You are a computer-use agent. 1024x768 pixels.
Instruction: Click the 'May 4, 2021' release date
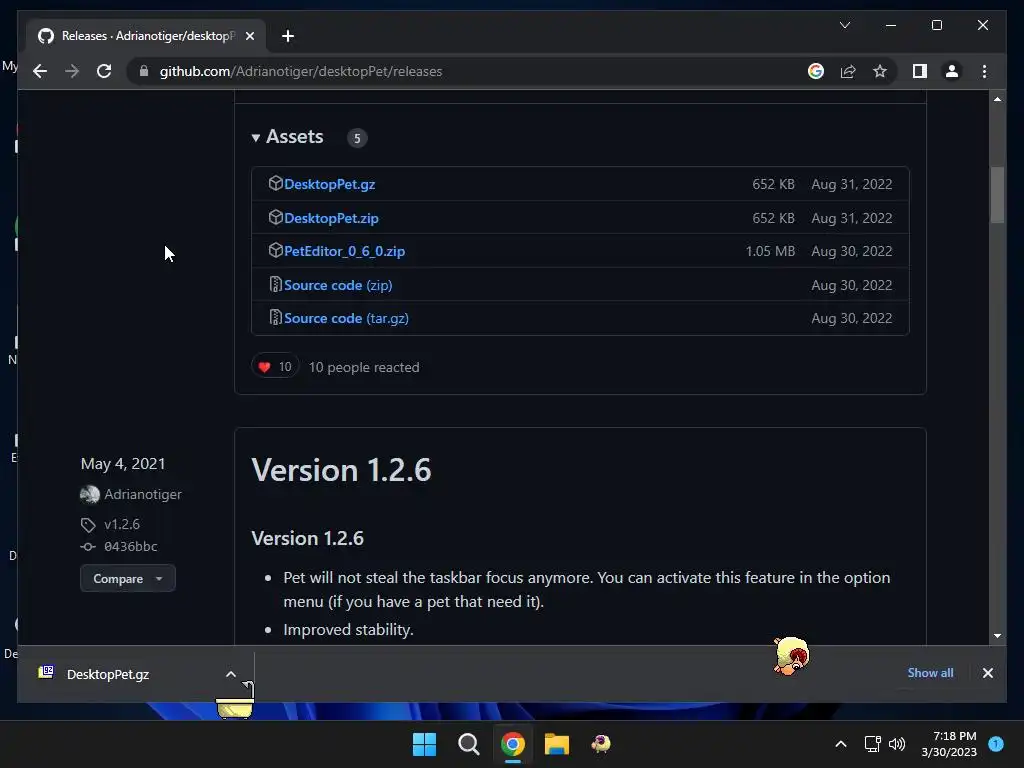pyautogui.click(x=123, y=464)
